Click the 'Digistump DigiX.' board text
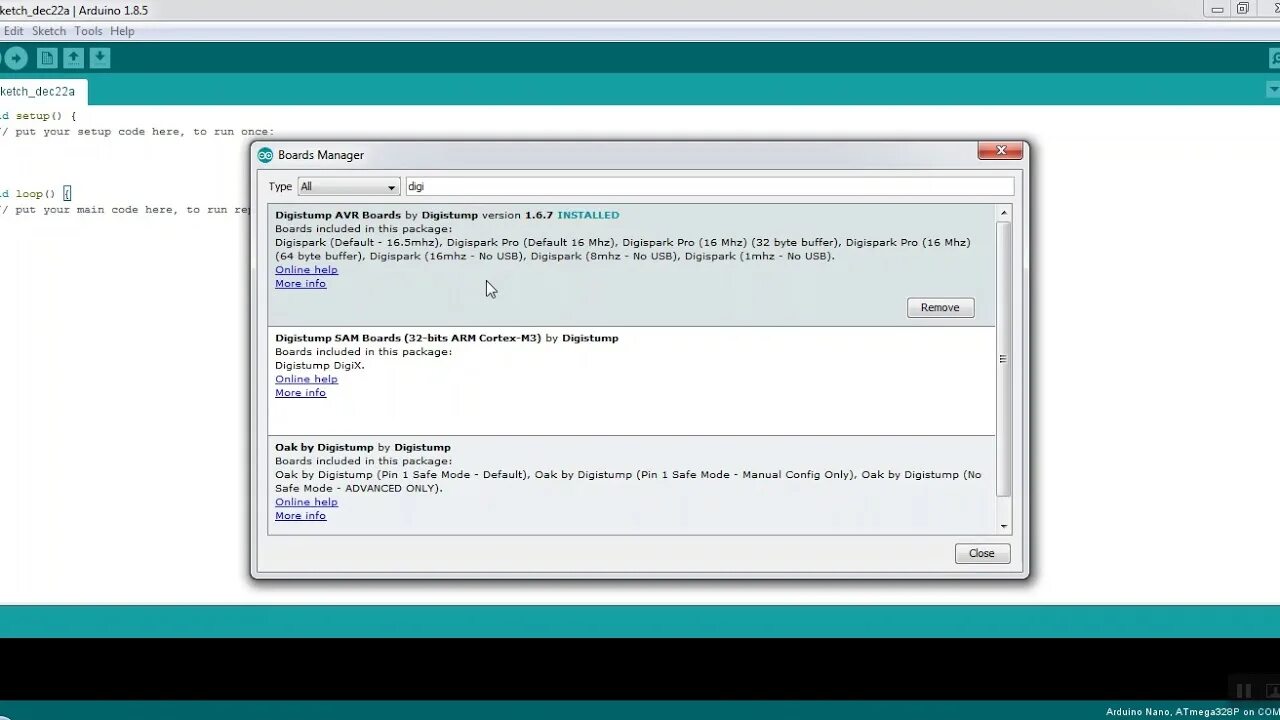Viewport: 1280px width, 720px height. click(320, 365)
